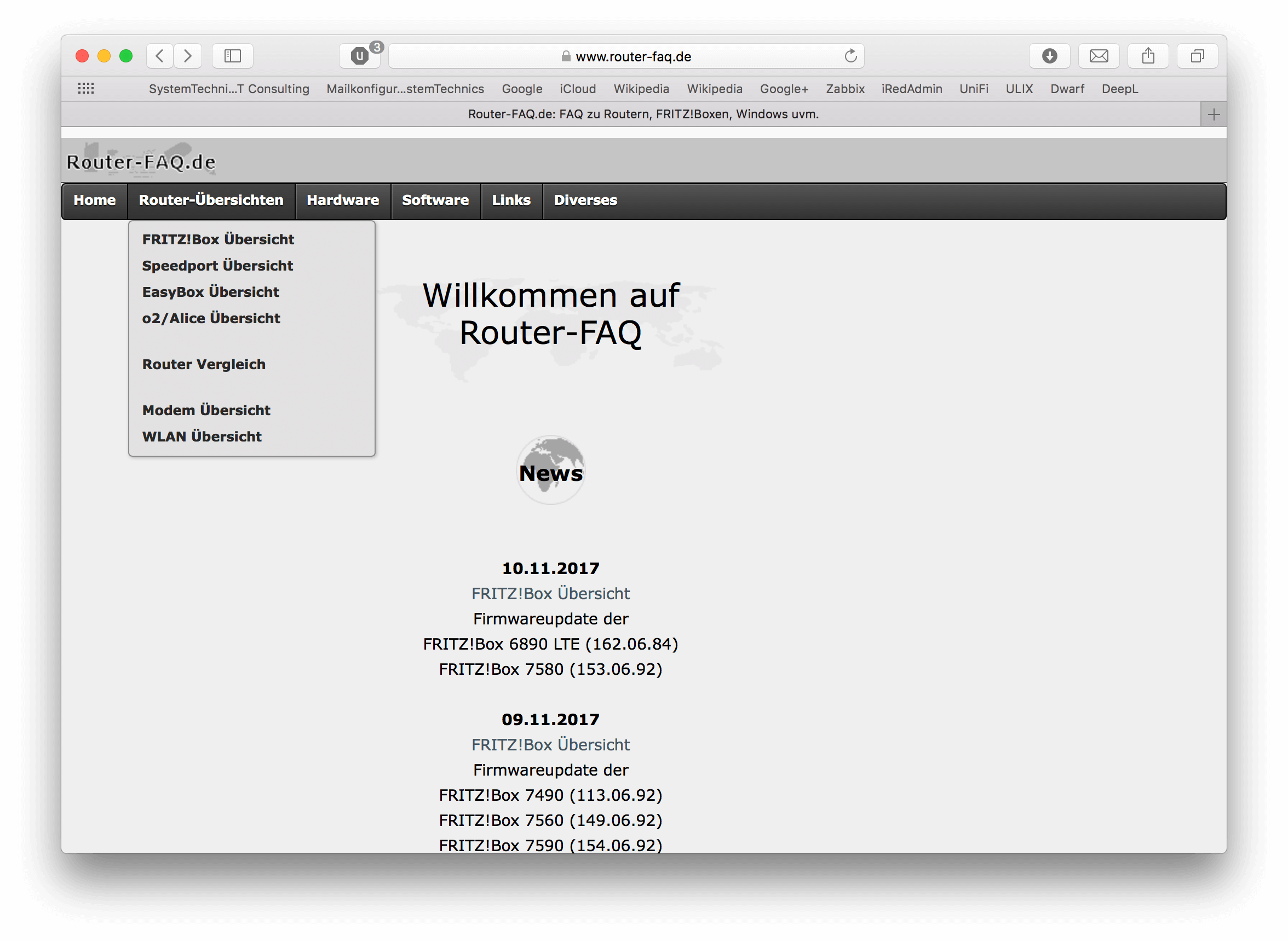The width and height of the screenshot is (1288, 941).
Task: Click the News globe image
Action: pos(550,470)
